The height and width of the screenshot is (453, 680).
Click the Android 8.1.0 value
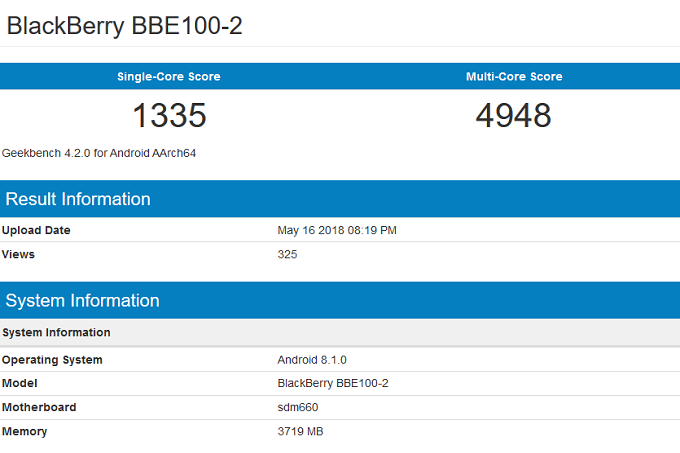point(312,360)
